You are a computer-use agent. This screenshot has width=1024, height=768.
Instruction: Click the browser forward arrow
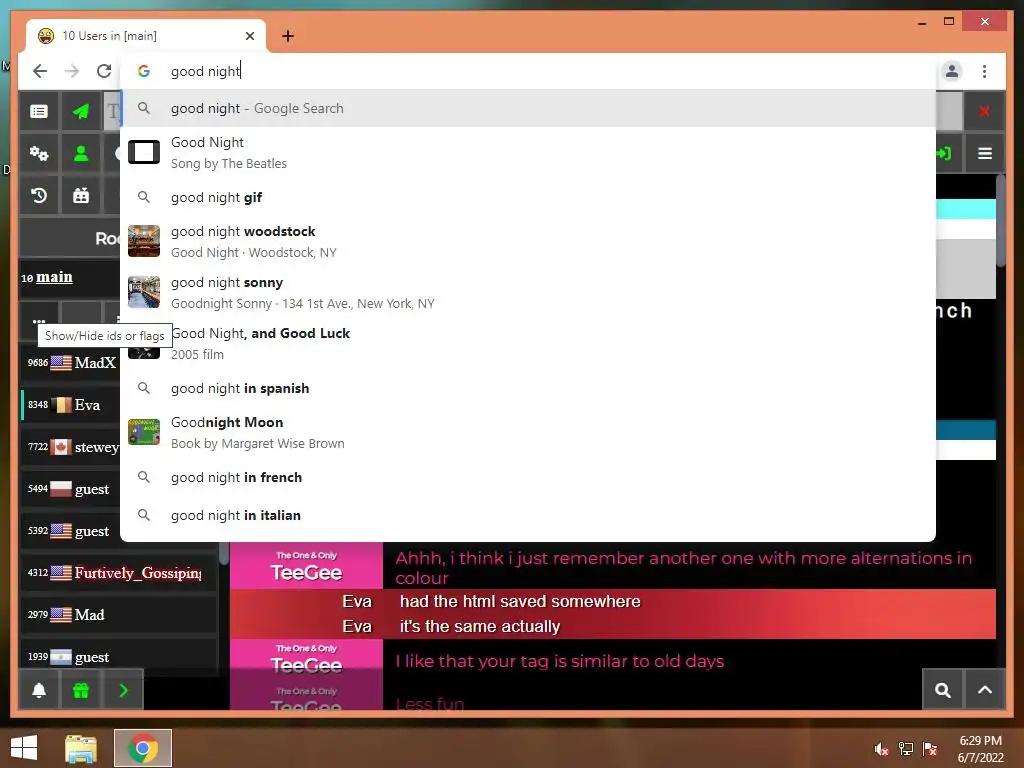point(72,71)
